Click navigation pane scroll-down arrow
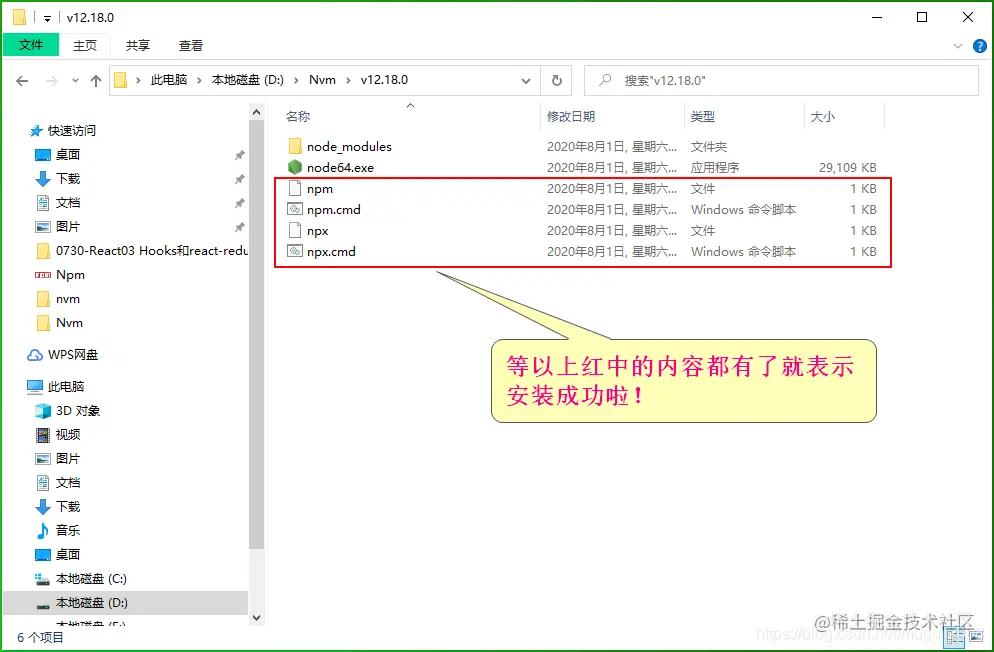This screenshot has height=652, width=994. coord(256,618)
